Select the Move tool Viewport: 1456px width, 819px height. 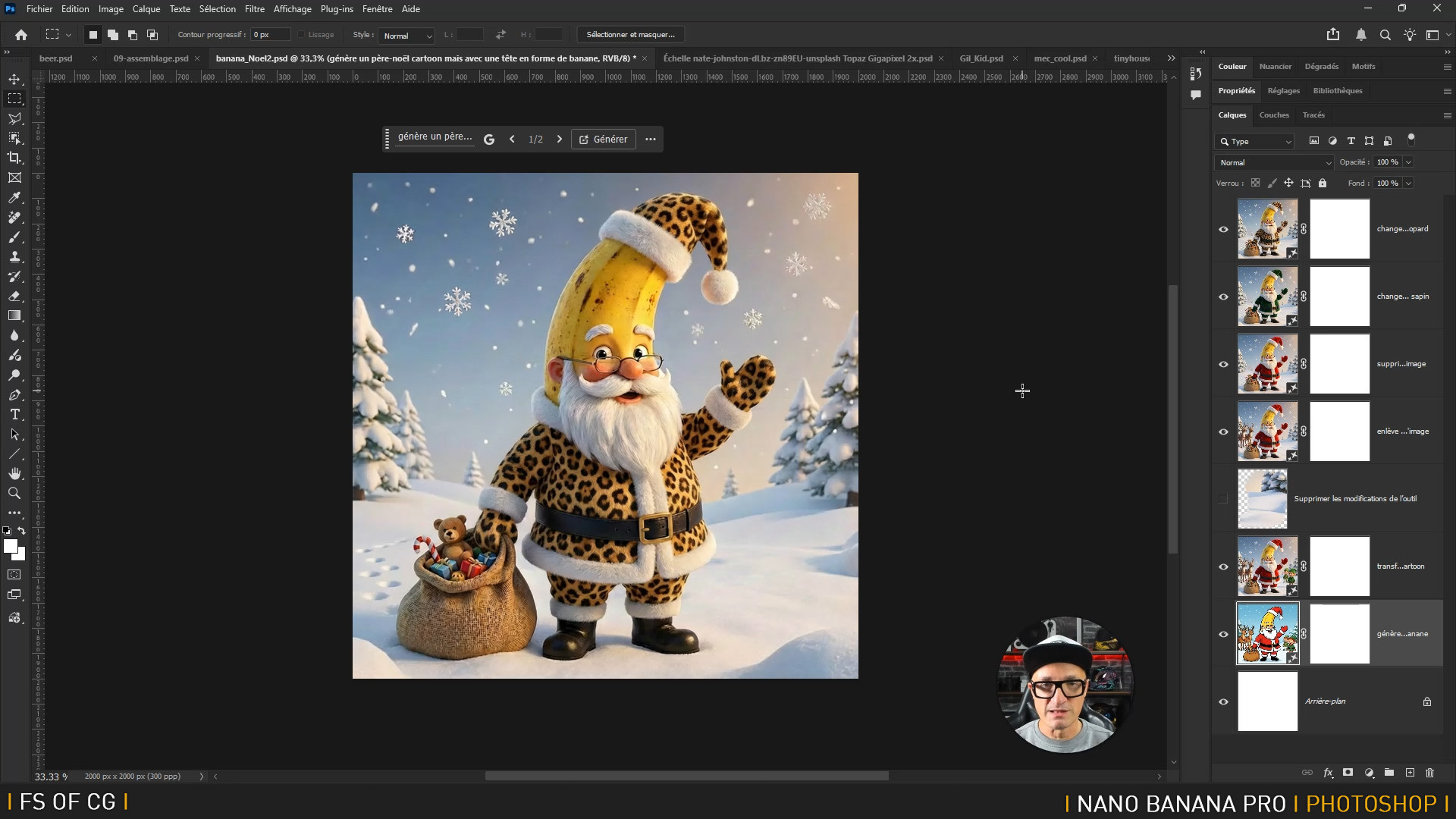(14, 79)
